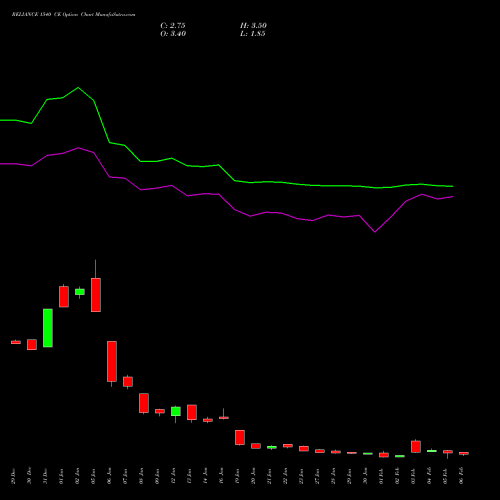Click the 27 Jan date label
Viewport: 500px width, 500px height.
pos(317,476)
